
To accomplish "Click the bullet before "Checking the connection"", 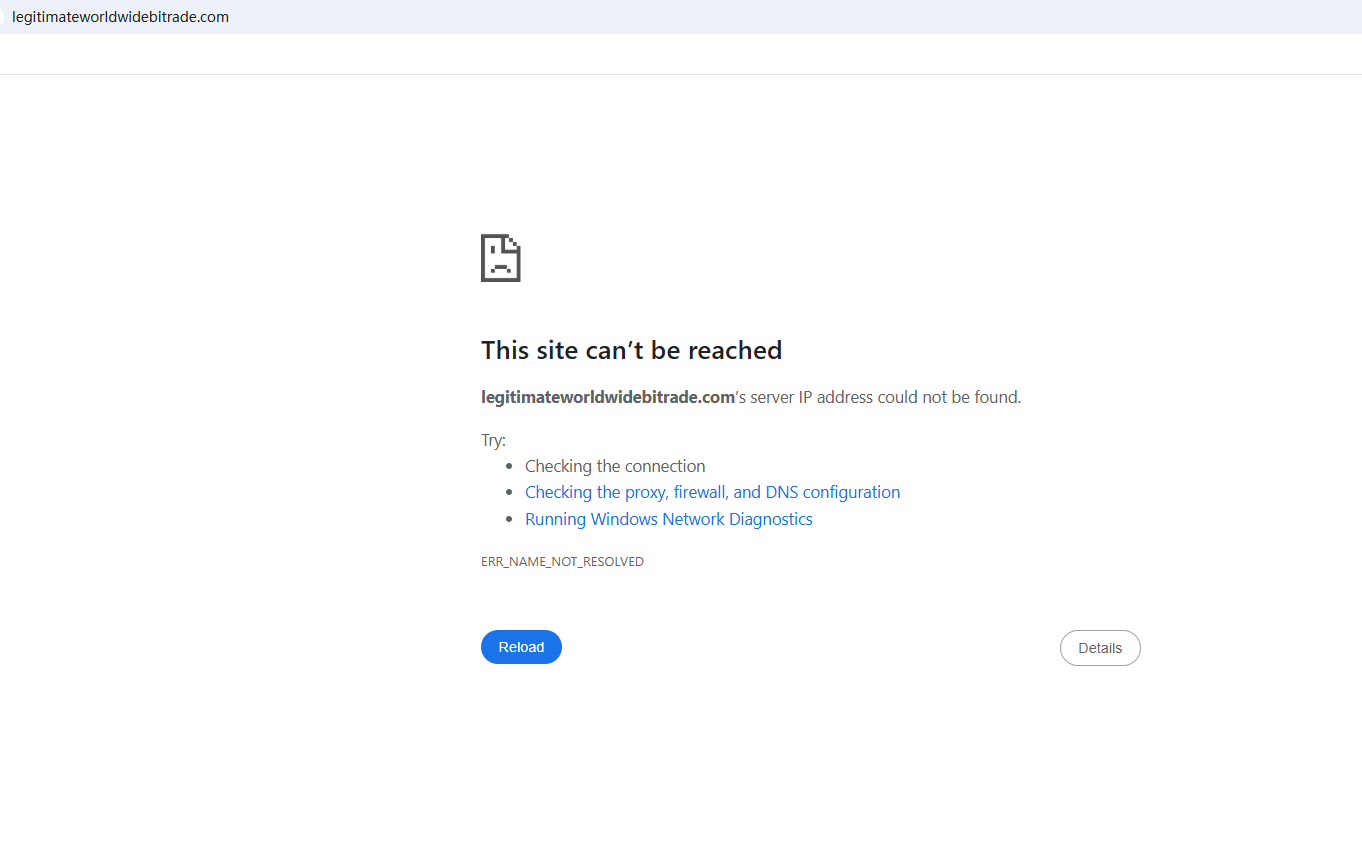I will tap(510, 467).
